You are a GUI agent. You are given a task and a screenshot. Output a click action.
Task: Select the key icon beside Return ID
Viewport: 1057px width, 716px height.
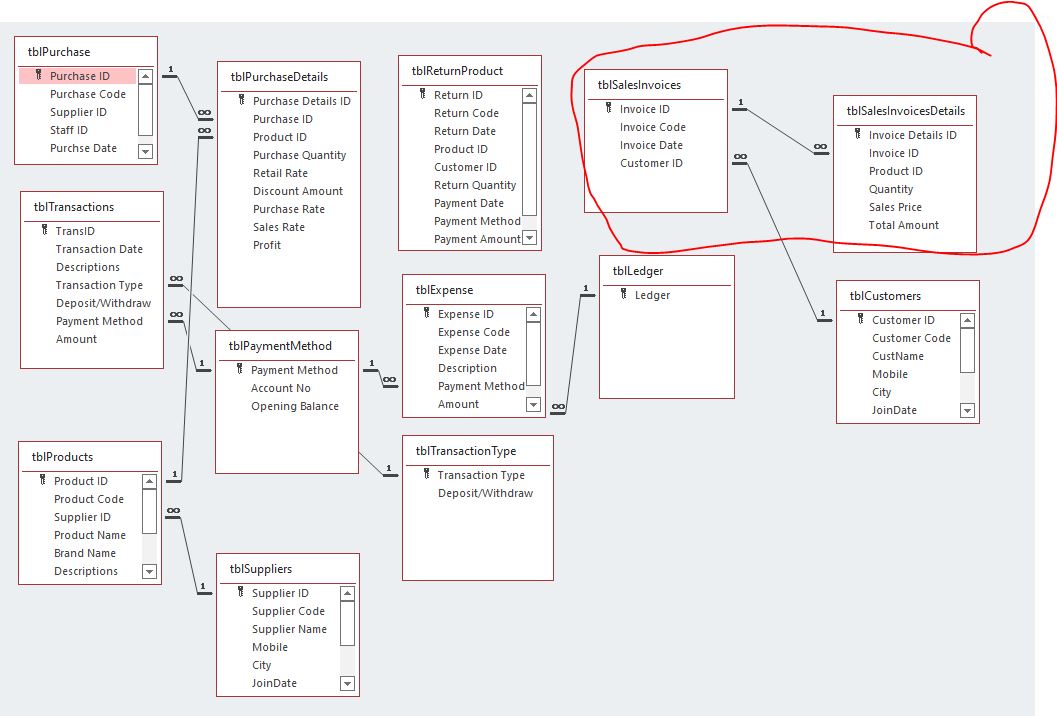pos(423,94)
